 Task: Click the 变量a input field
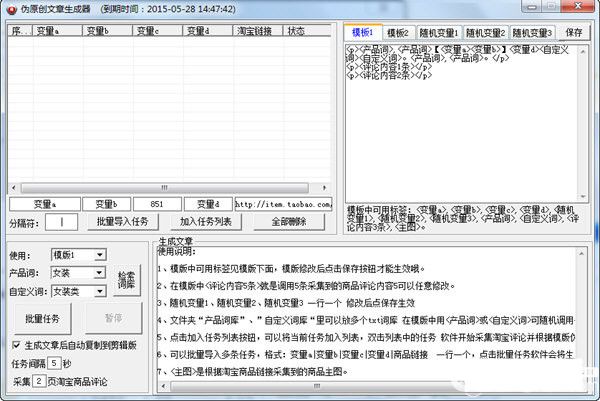point(45,204)
